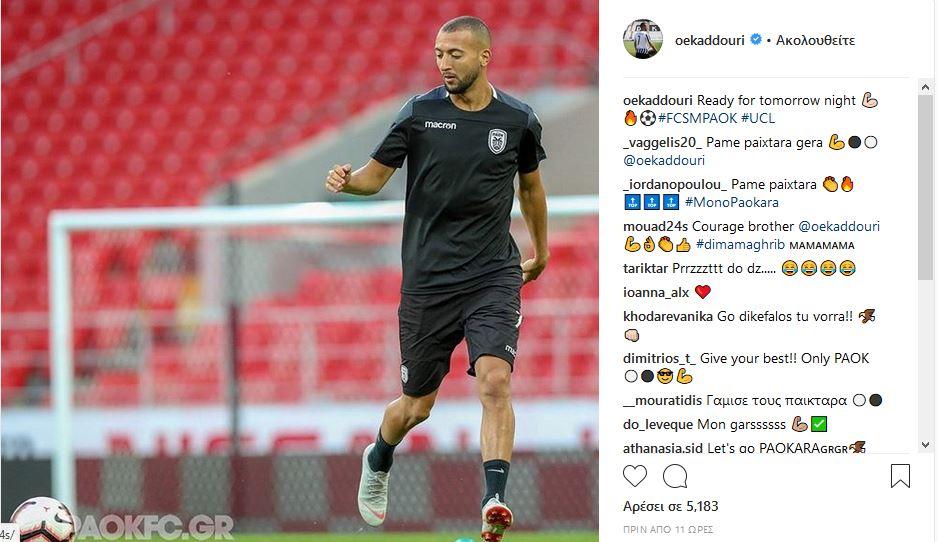Toggle following via Ακολουθείτε button

coord(815,40)
